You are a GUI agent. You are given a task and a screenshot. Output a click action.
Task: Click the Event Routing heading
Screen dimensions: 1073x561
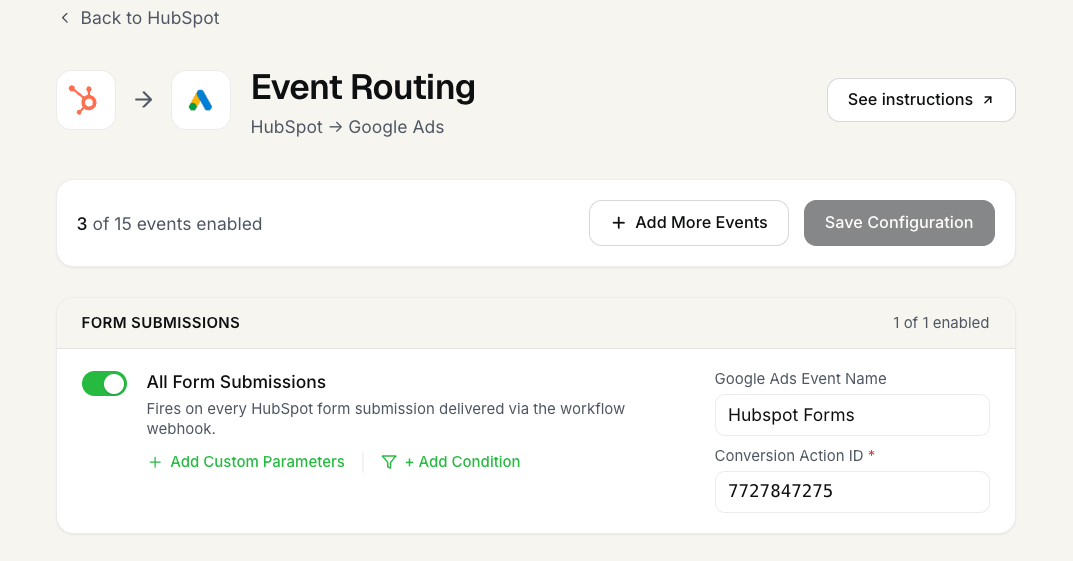[363, 88]
